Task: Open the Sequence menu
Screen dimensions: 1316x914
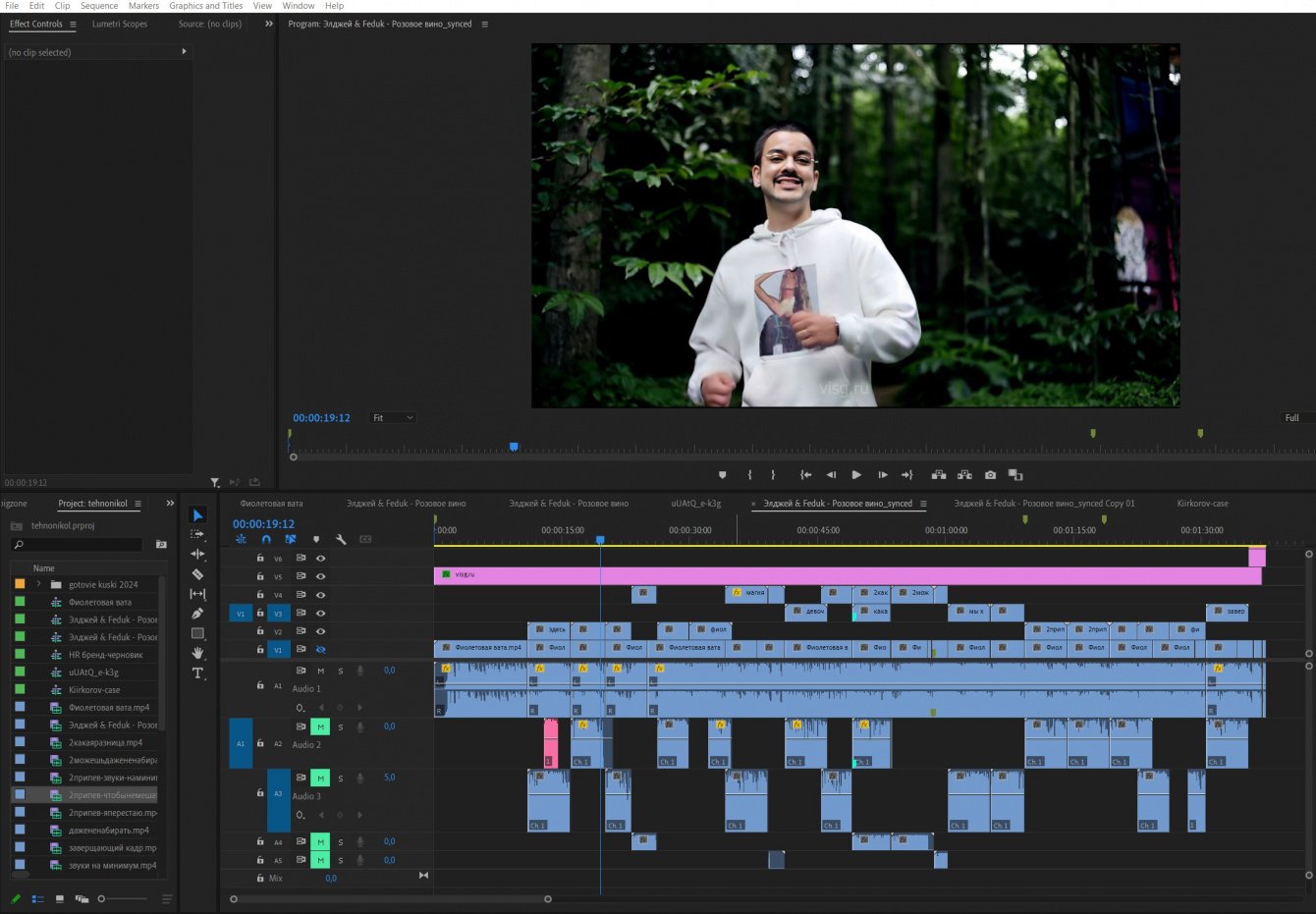Action: (x=98, y=6)
